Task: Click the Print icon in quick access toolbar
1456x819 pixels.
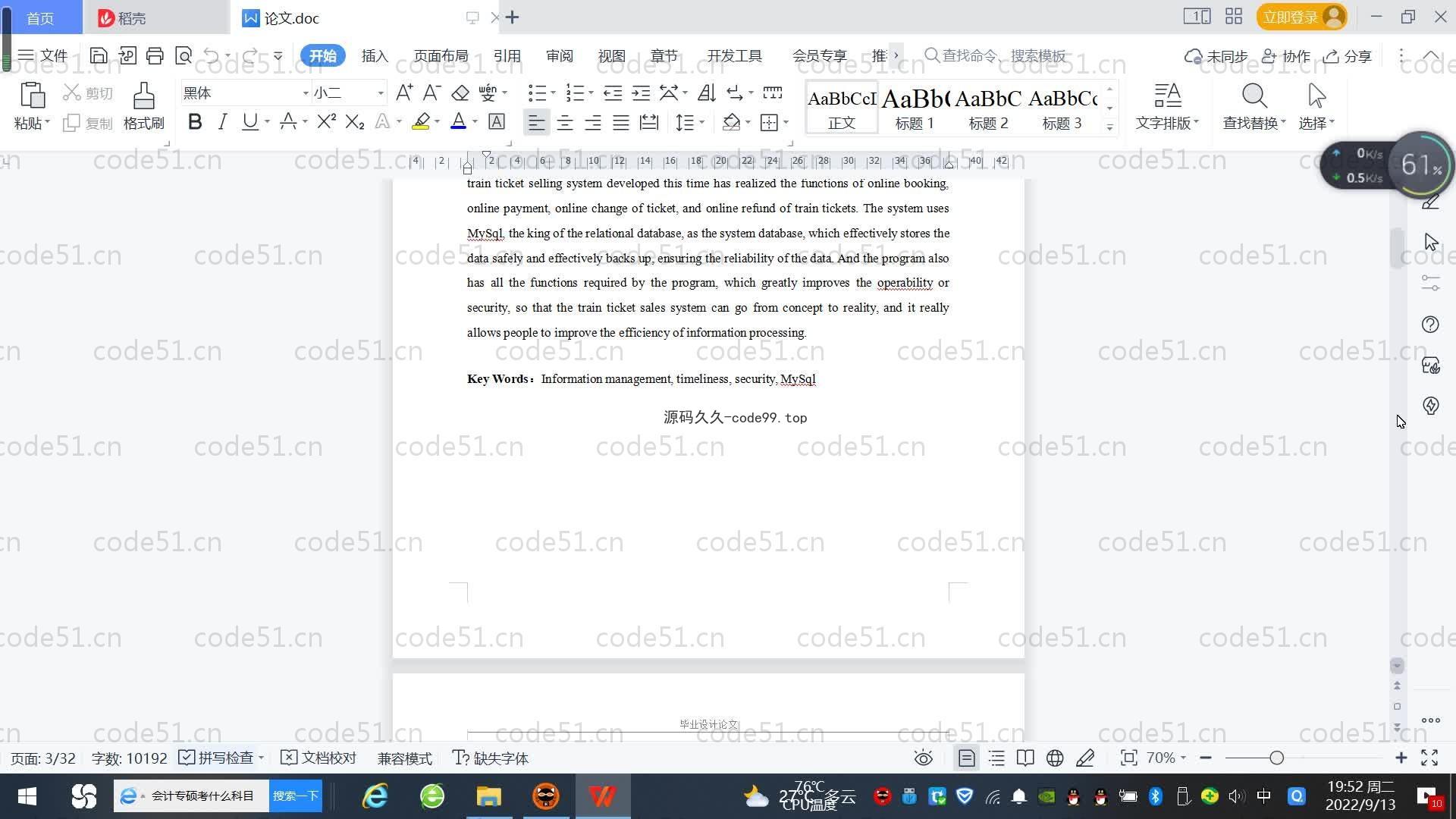Action: pos(155,55)
